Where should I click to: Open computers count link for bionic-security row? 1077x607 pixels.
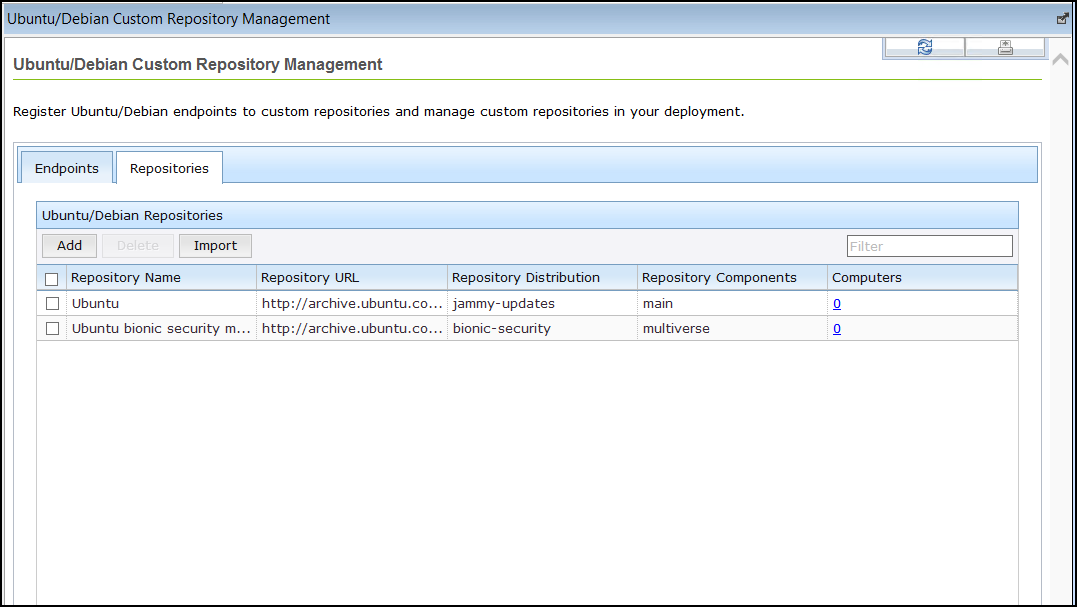pyautogui.click(x=837, y=329)
